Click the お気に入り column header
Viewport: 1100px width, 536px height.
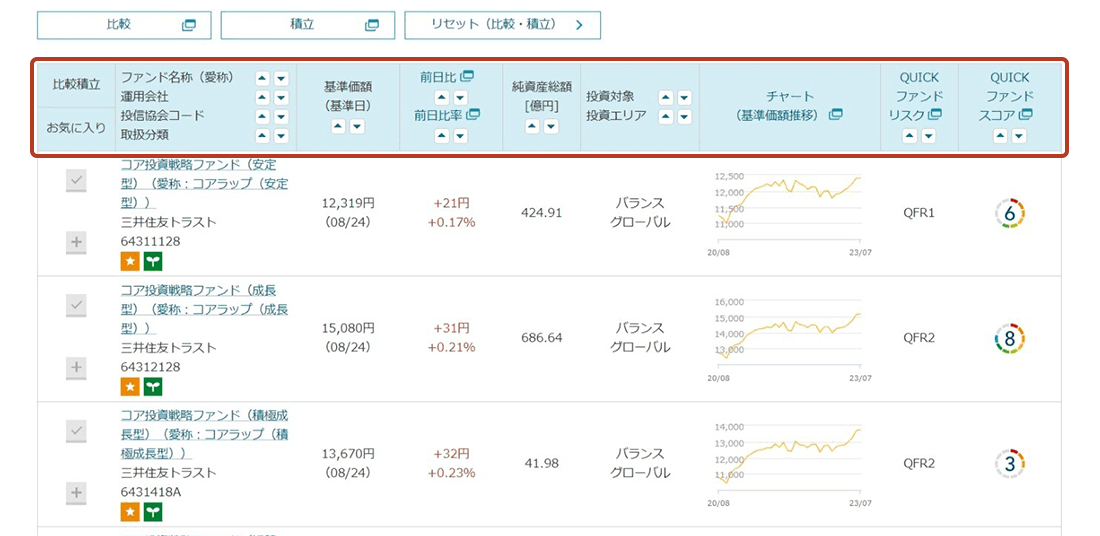pos(76,128)
